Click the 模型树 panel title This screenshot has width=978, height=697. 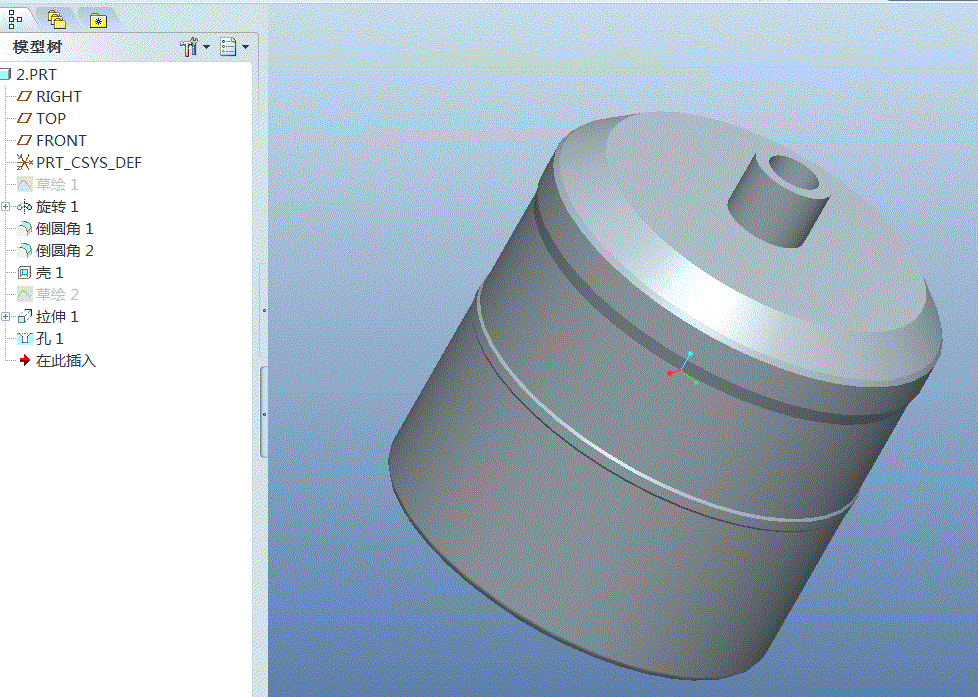pyautogui.click(x=37, y=47)
